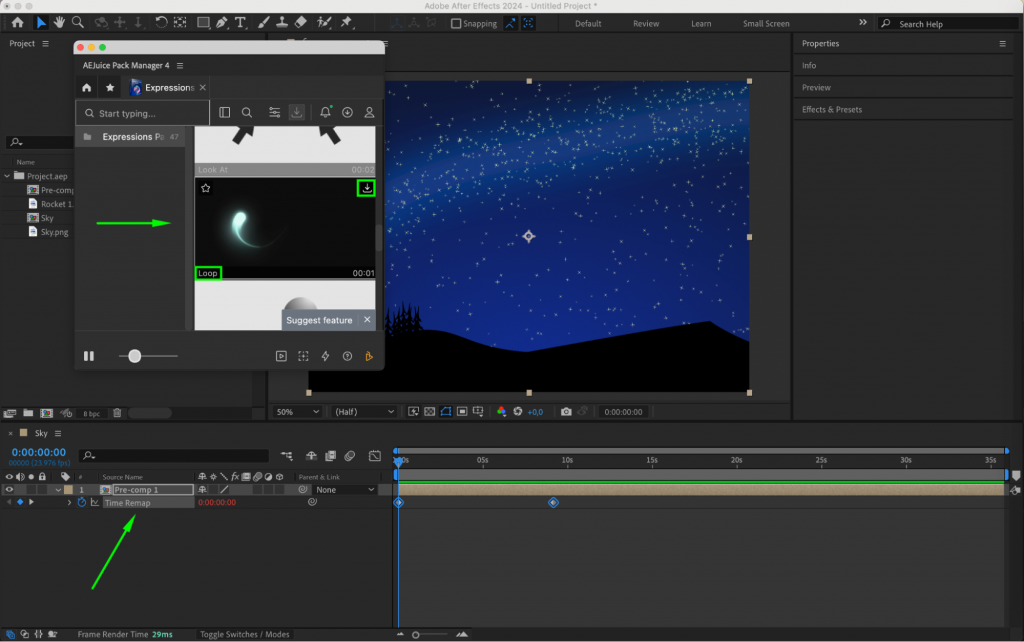This screenshot has height=642, width=1024.
Task: Open AEJuice notifications bell
Action: pyautogui.click(x=325, y=112)
